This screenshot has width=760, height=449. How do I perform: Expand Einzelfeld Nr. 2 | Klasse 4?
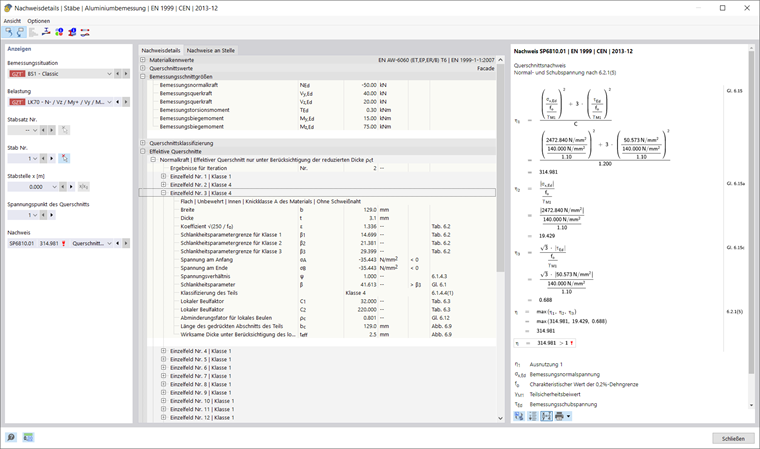[x=163, y=185]
